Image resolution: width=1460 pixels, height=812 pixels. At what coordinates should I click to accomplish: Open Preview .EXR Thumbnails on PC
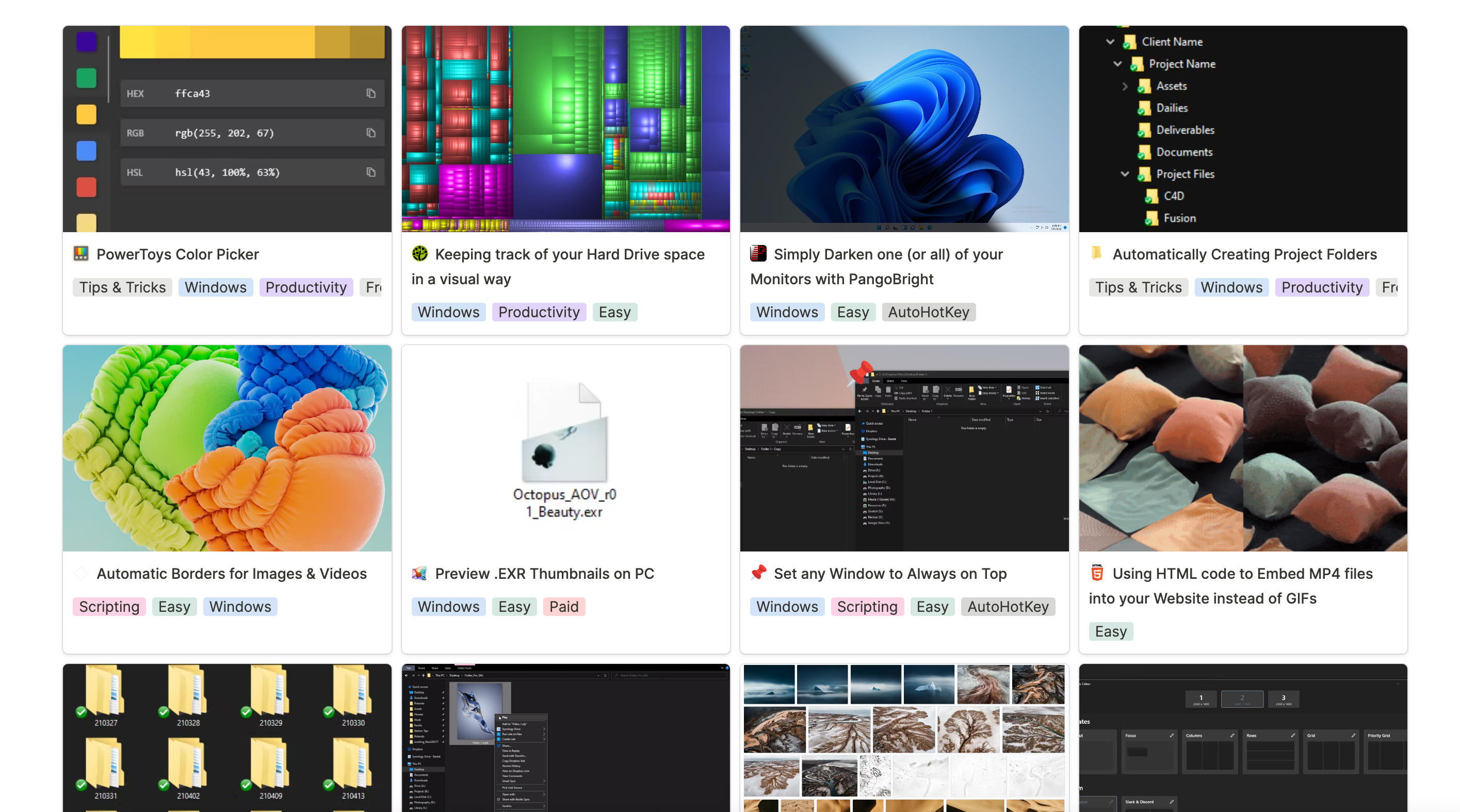[x=545, y=574]
